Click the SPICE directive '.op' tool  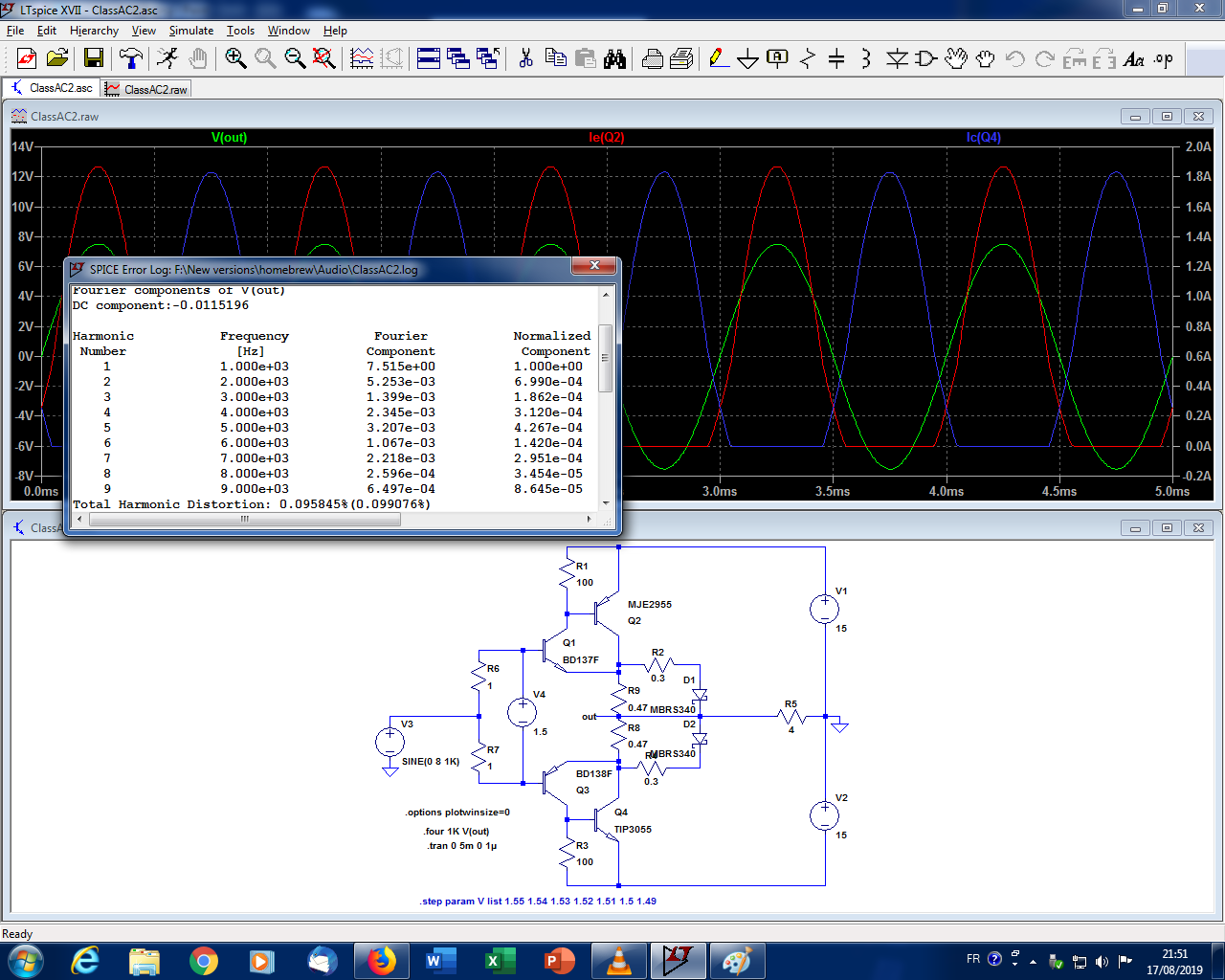(1164, 59)
